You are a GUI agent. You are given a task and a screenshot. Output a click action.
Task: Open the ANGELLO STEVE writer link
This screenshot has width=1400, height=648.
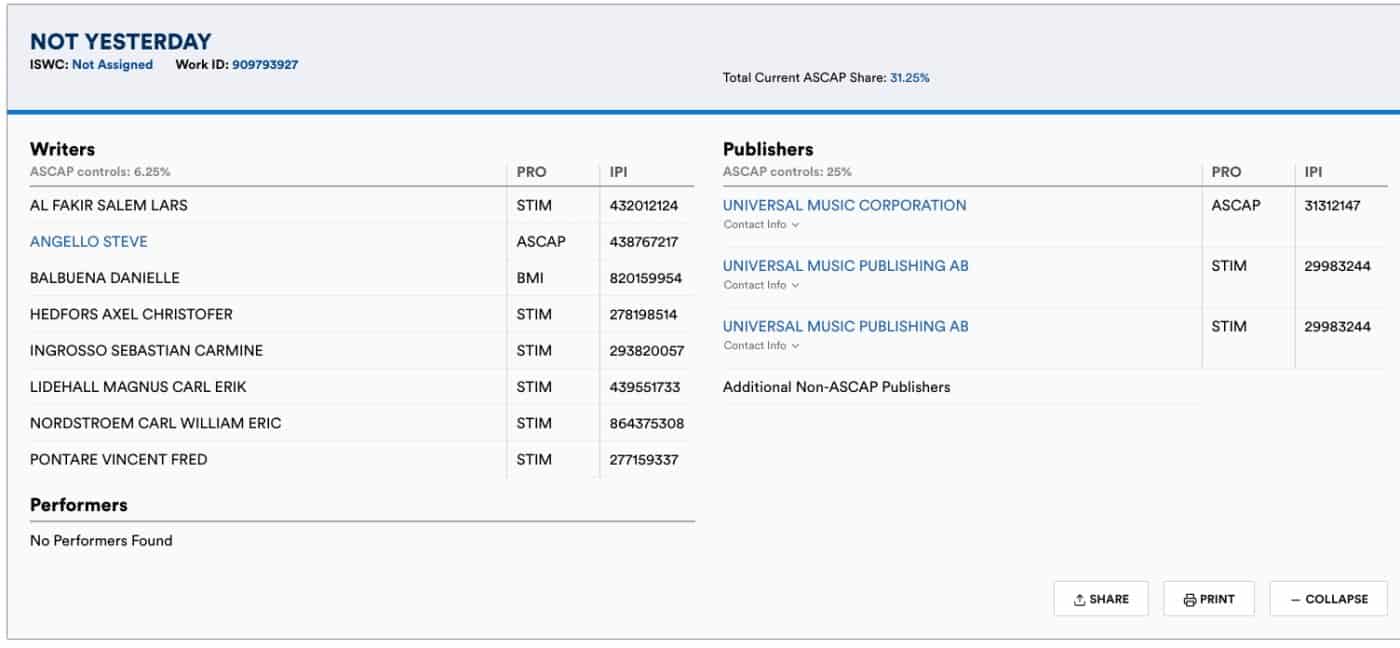89,242
